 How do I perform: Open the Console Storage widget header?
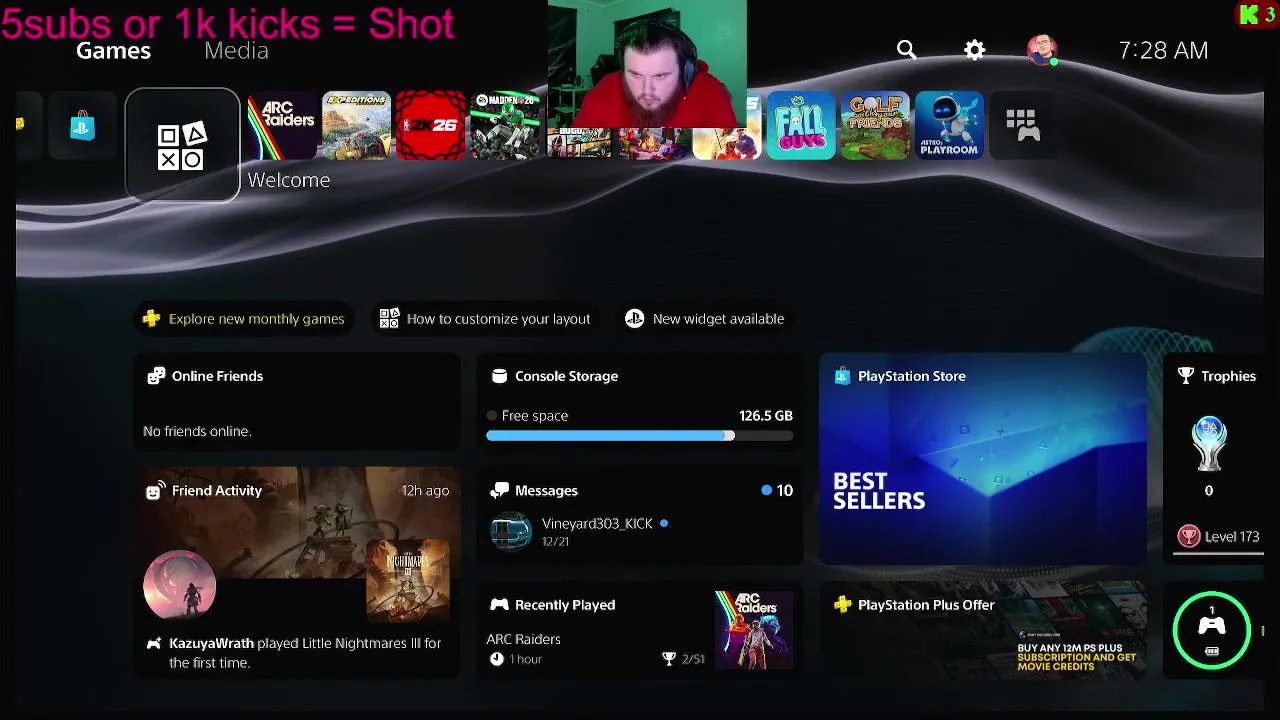(555, 376)
